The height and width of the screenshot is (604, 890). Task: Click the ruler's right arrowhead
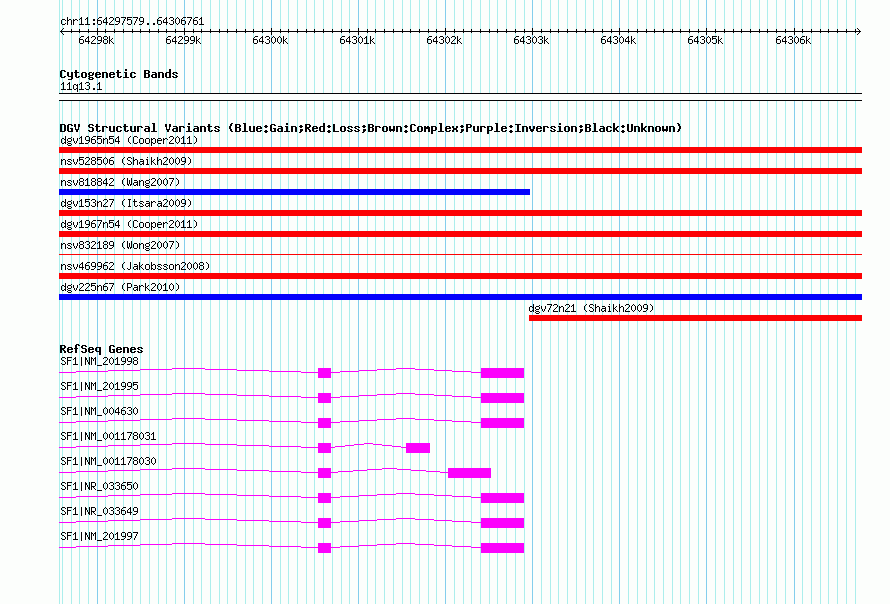pos(859,31)
